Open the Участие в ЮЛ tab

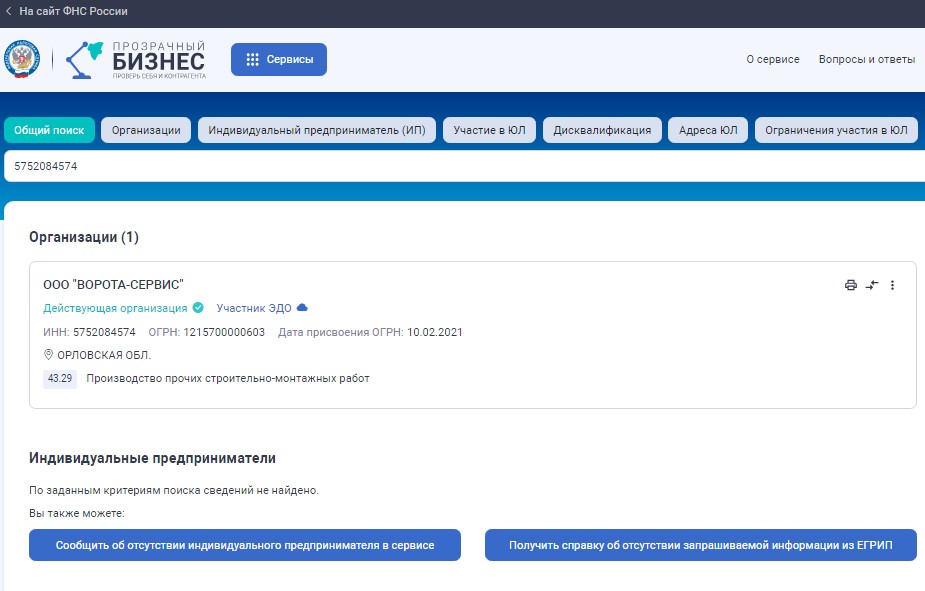tap(490, 129)
